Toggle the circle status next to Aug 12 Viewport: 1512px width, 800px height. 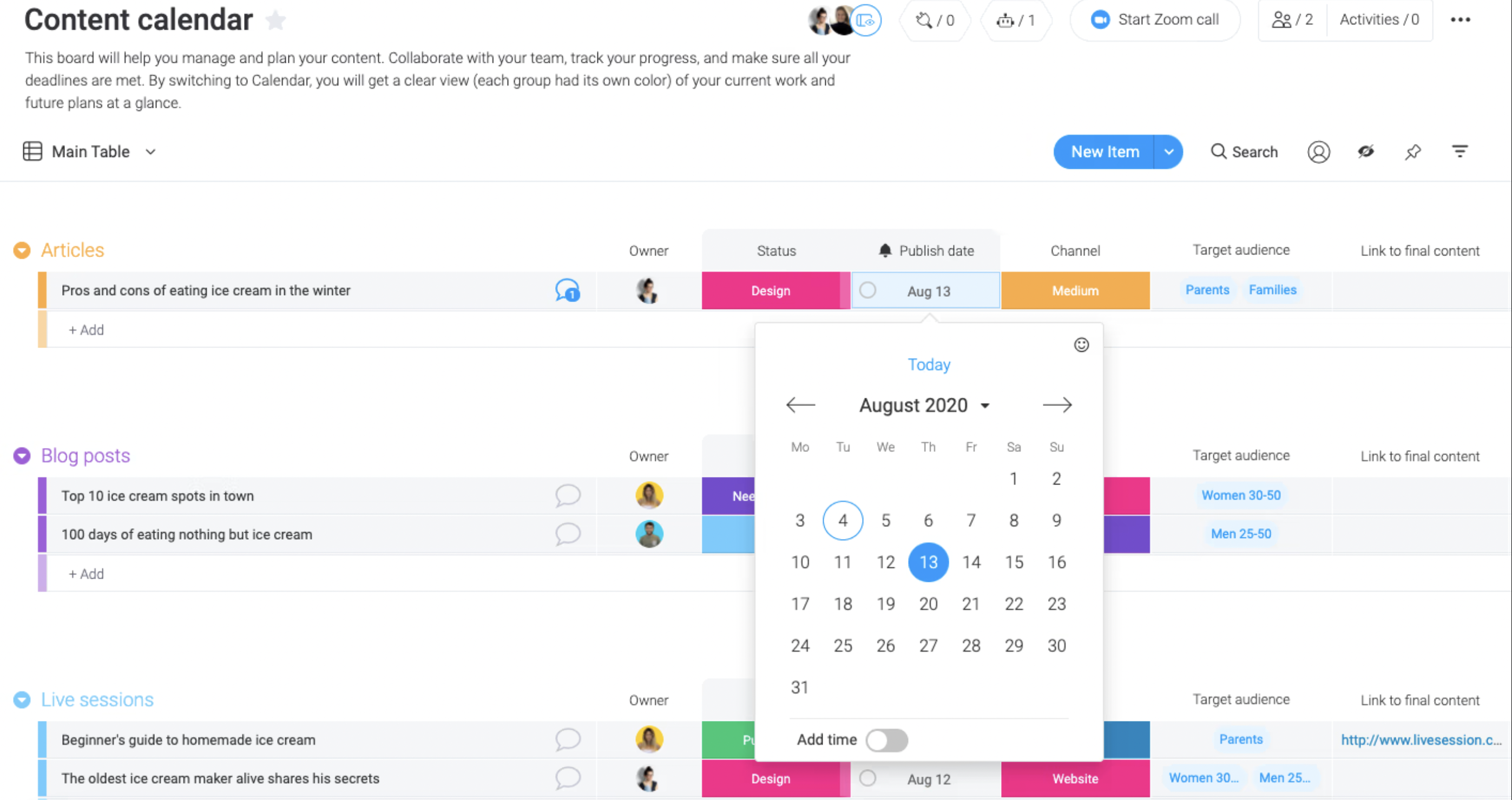pyautogui.click(x=867, y=778)
